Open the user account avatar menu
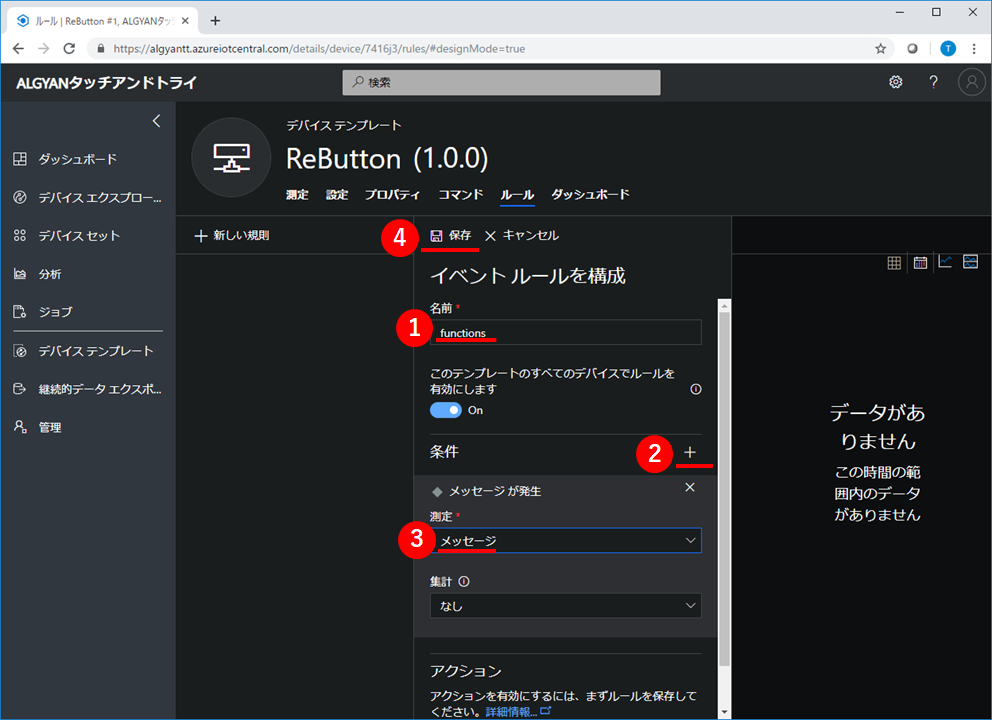The width and height of the screenshot is (992, 720). [x=972, y=82]
